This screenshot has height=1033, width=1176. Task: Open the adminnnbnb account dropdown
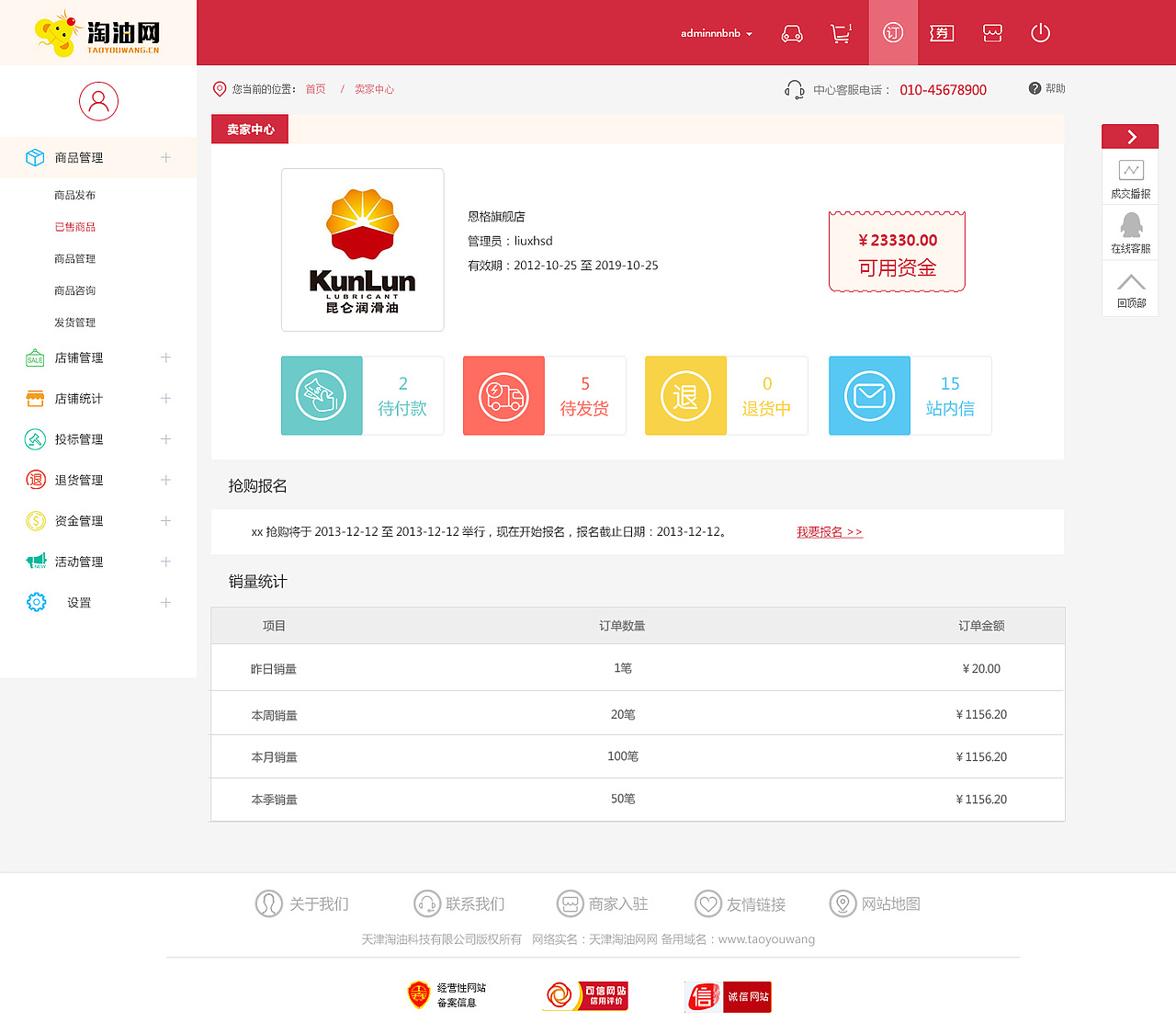[717, 32]
